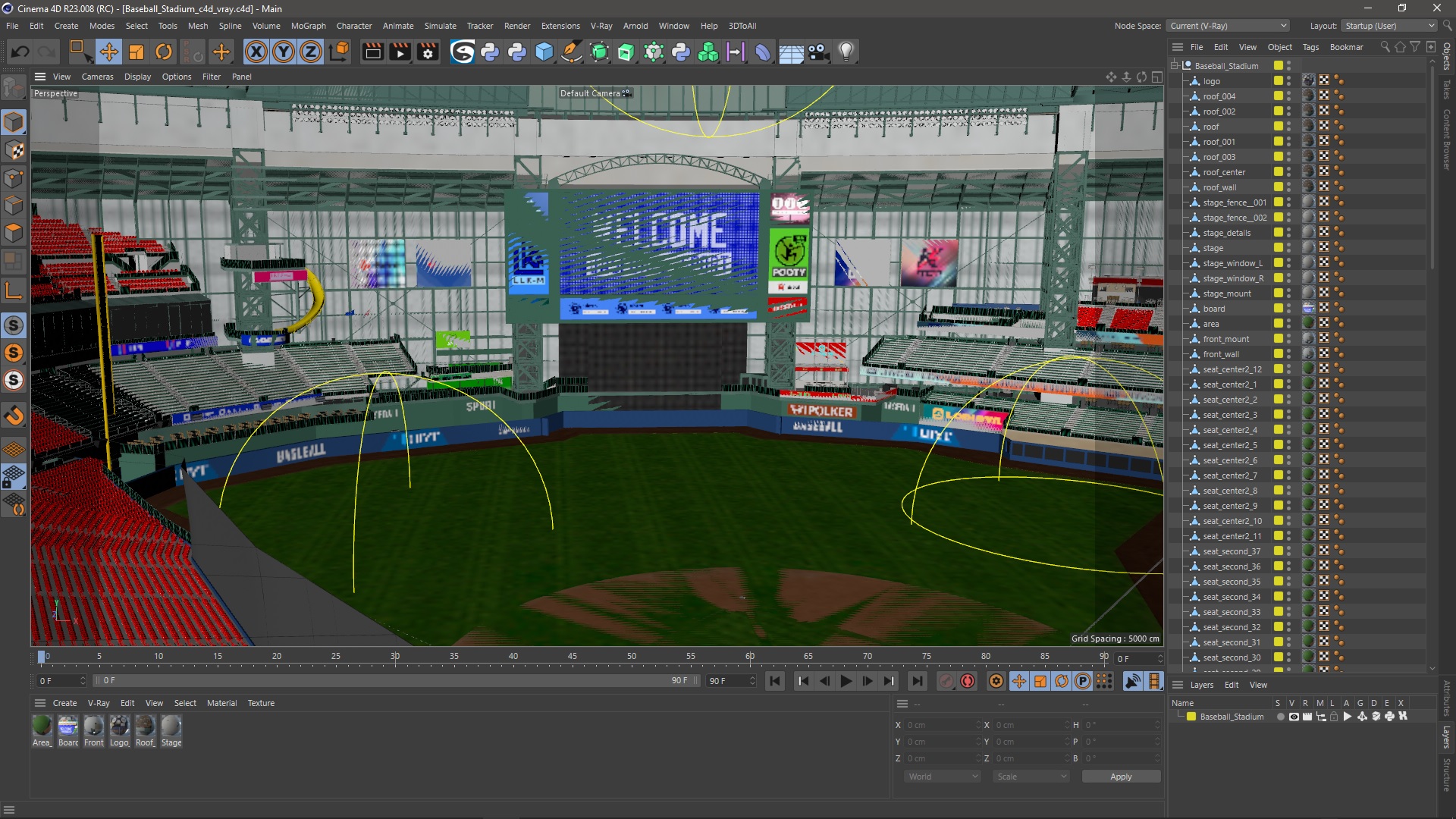Select seat_center2_12 object
1456x819 pixels.
pos(1232,369)
